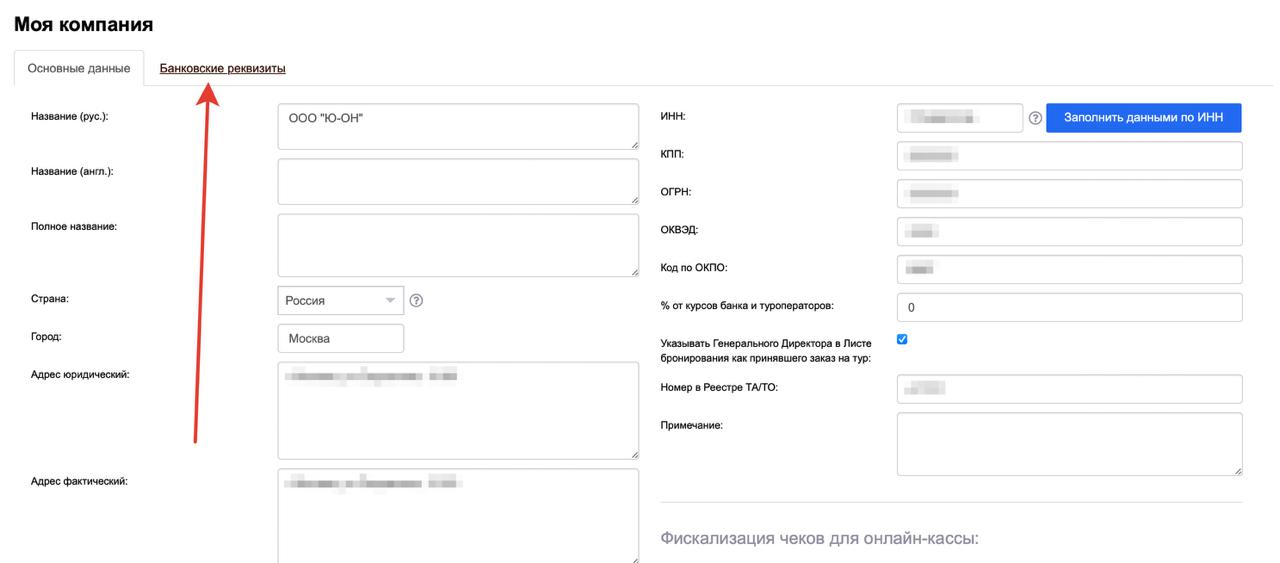Click Заполнить данными по ИНН button
1280x563 pixels.
pos(1143,118)
